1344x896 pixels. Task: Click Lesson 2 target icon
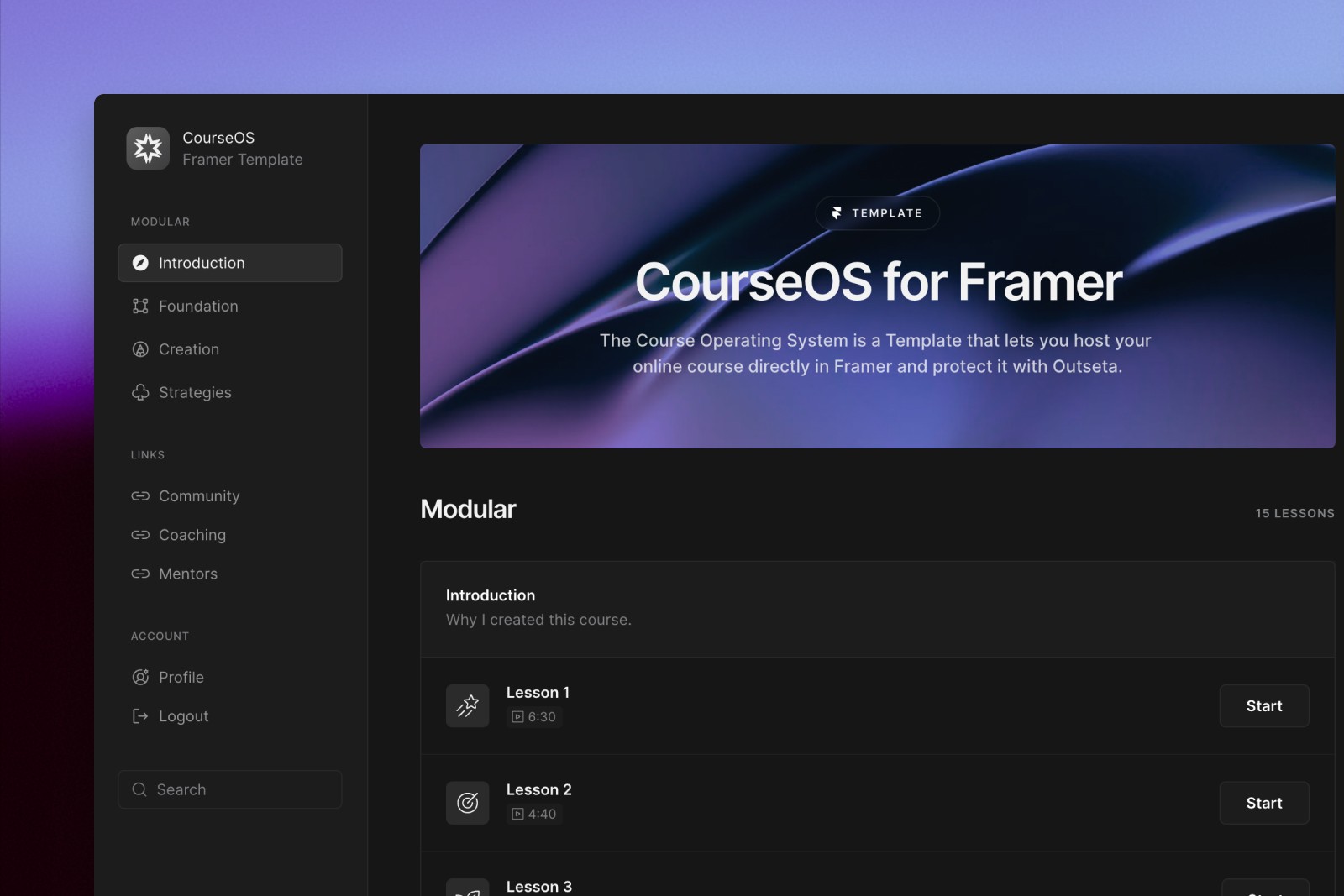click(468, 803)
